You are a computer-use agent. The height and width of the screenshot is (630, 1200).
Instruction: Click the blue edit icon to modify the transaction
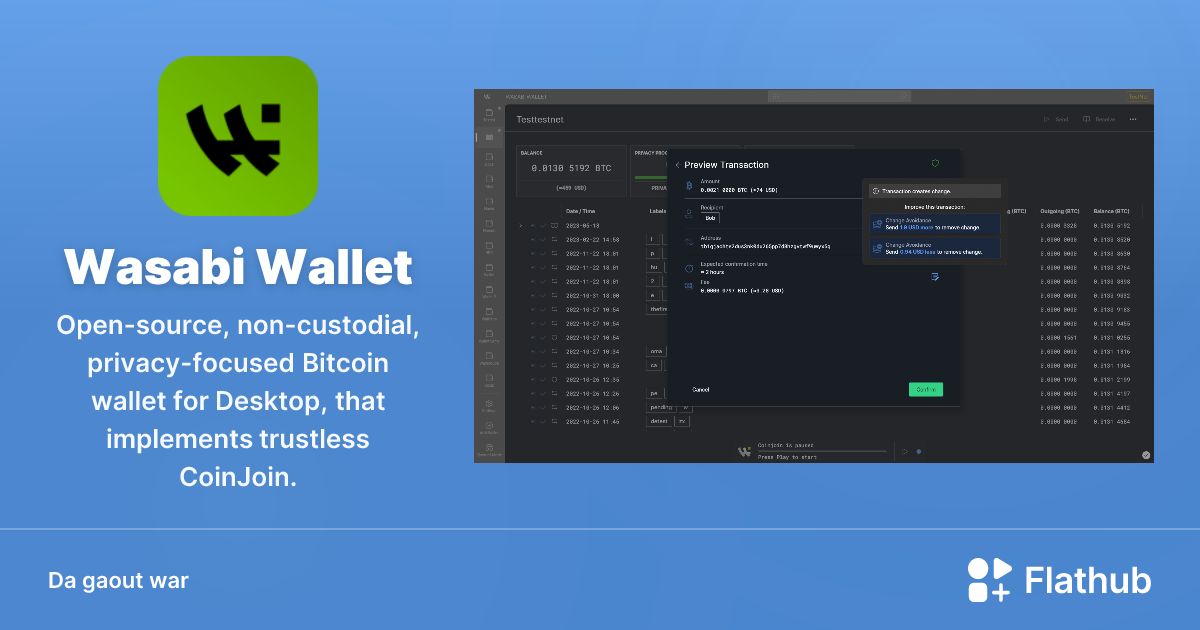[936, 277]
